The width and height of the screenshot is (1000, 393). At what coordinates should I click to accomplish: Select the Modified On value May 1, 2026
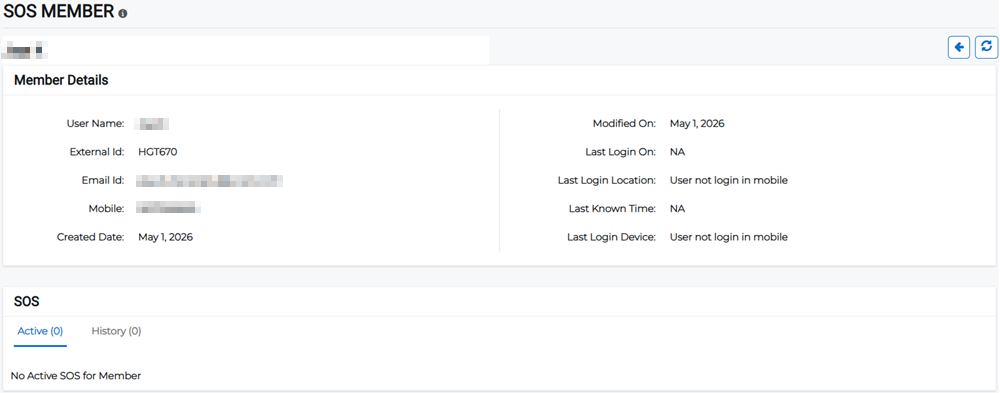coord(697,124)
